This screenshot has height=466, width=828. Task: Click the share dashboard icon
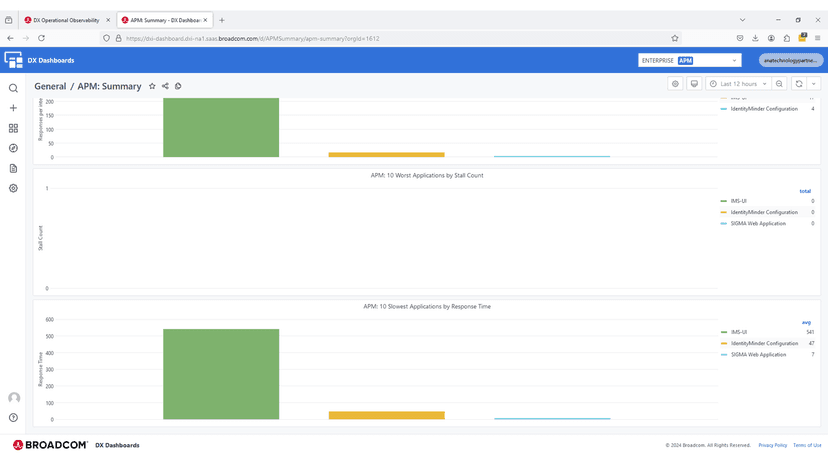[165, 86]
